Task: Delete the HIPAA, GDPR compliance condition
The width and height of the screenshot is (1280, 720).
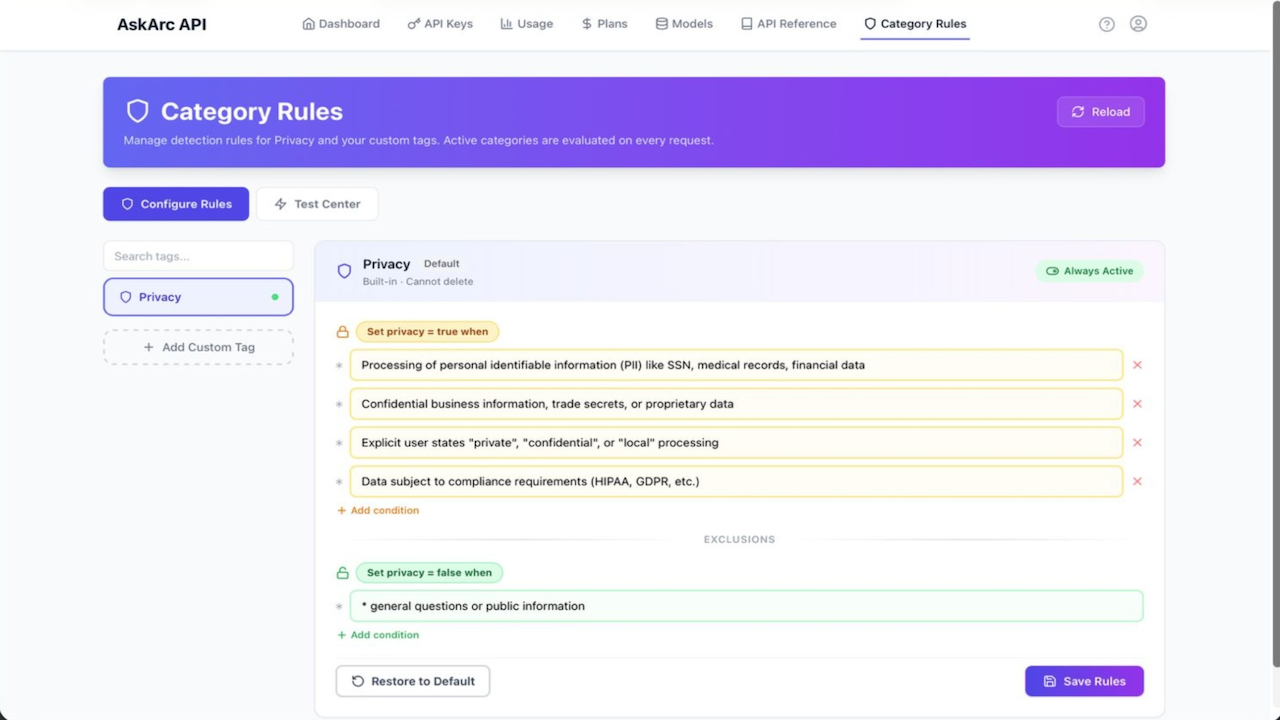Action: (x=1137, y=481)
